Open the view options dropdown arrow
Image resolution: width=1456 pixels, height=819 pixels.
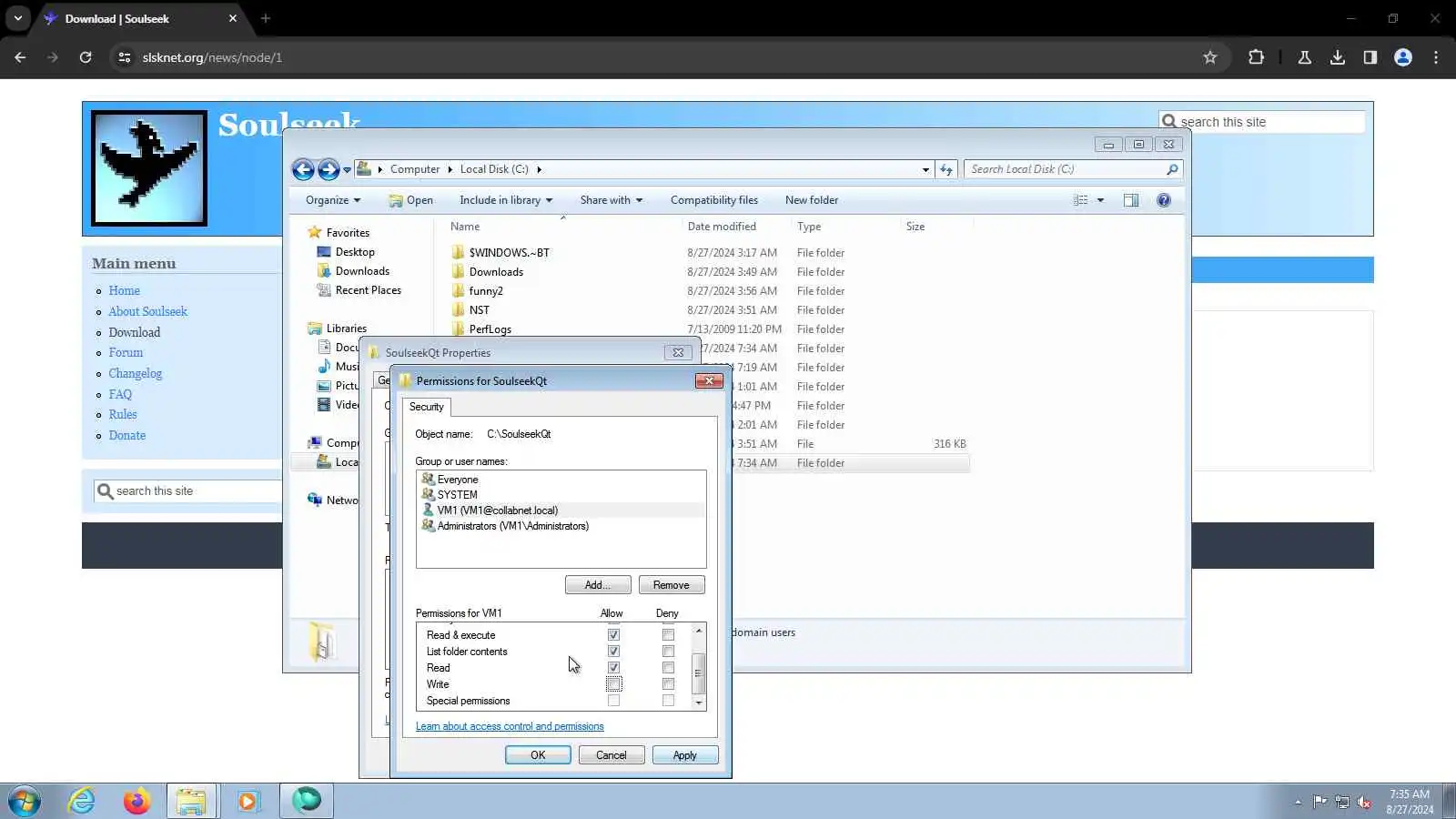point(1100,200)
